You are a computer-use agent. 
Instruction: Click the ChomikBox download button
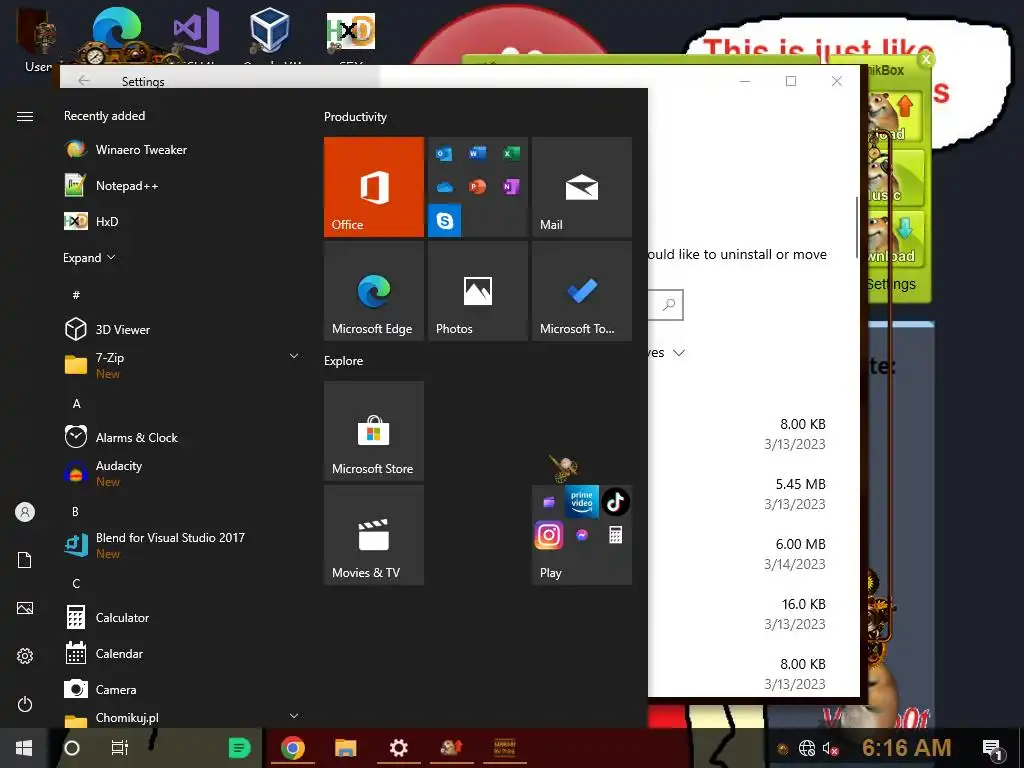click(x=897, y=240)
